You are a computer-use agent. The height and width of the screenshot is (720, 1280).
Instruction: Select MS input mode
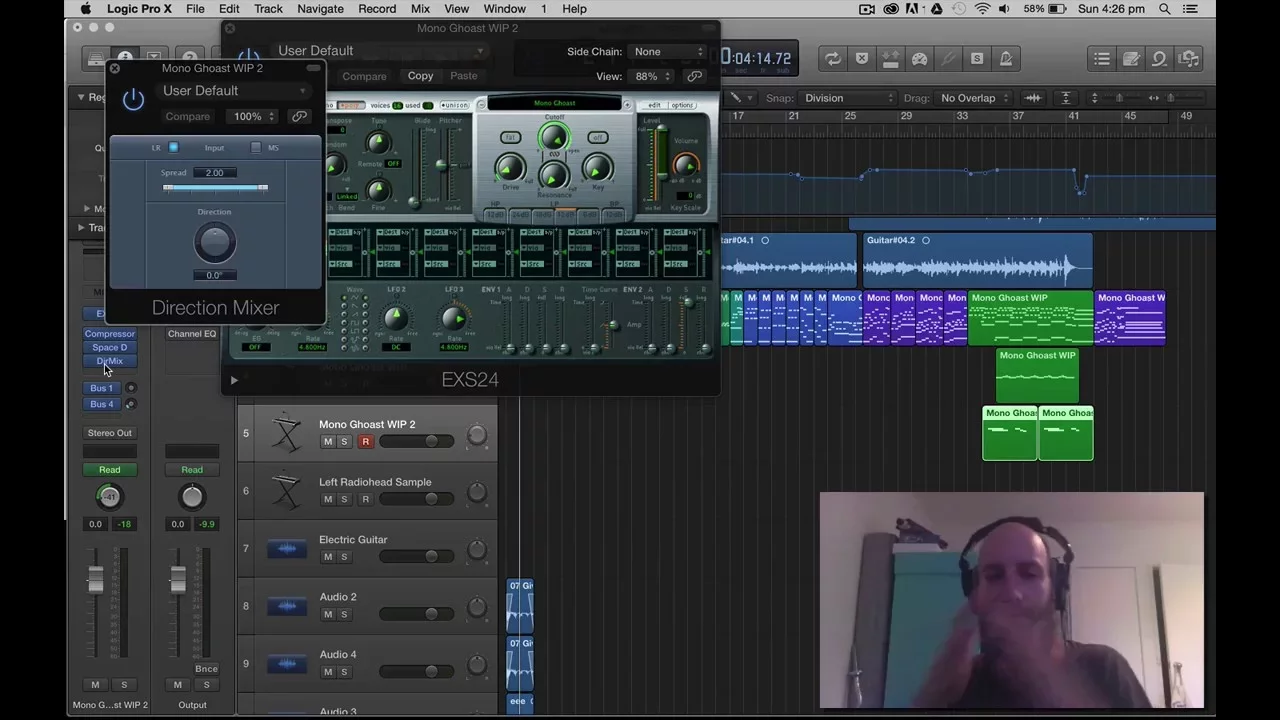tap(256, 148)
